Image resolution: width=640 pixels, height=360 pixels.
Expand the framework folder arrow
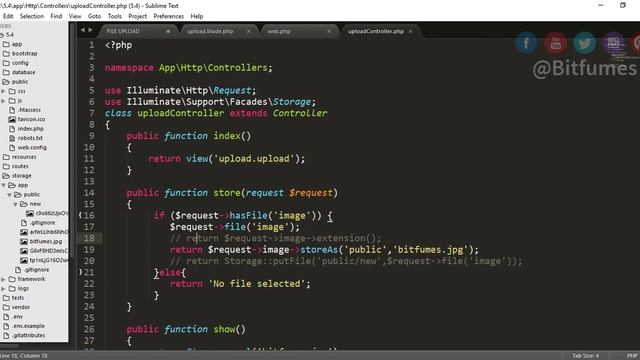[x=3, y=279]
